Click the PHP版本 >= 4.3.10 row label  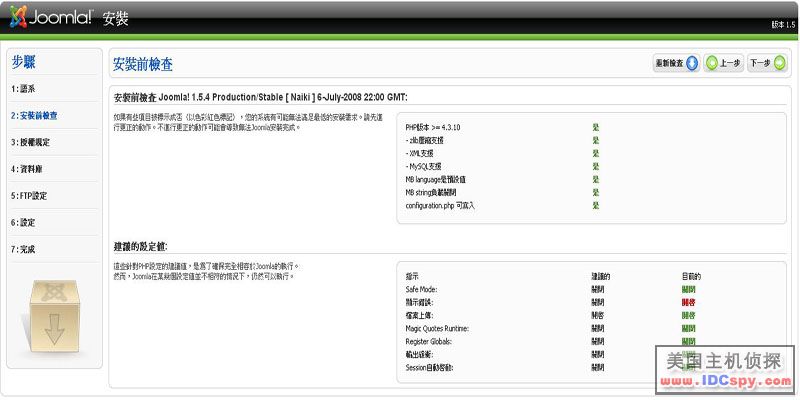click(x=433, y=128)
